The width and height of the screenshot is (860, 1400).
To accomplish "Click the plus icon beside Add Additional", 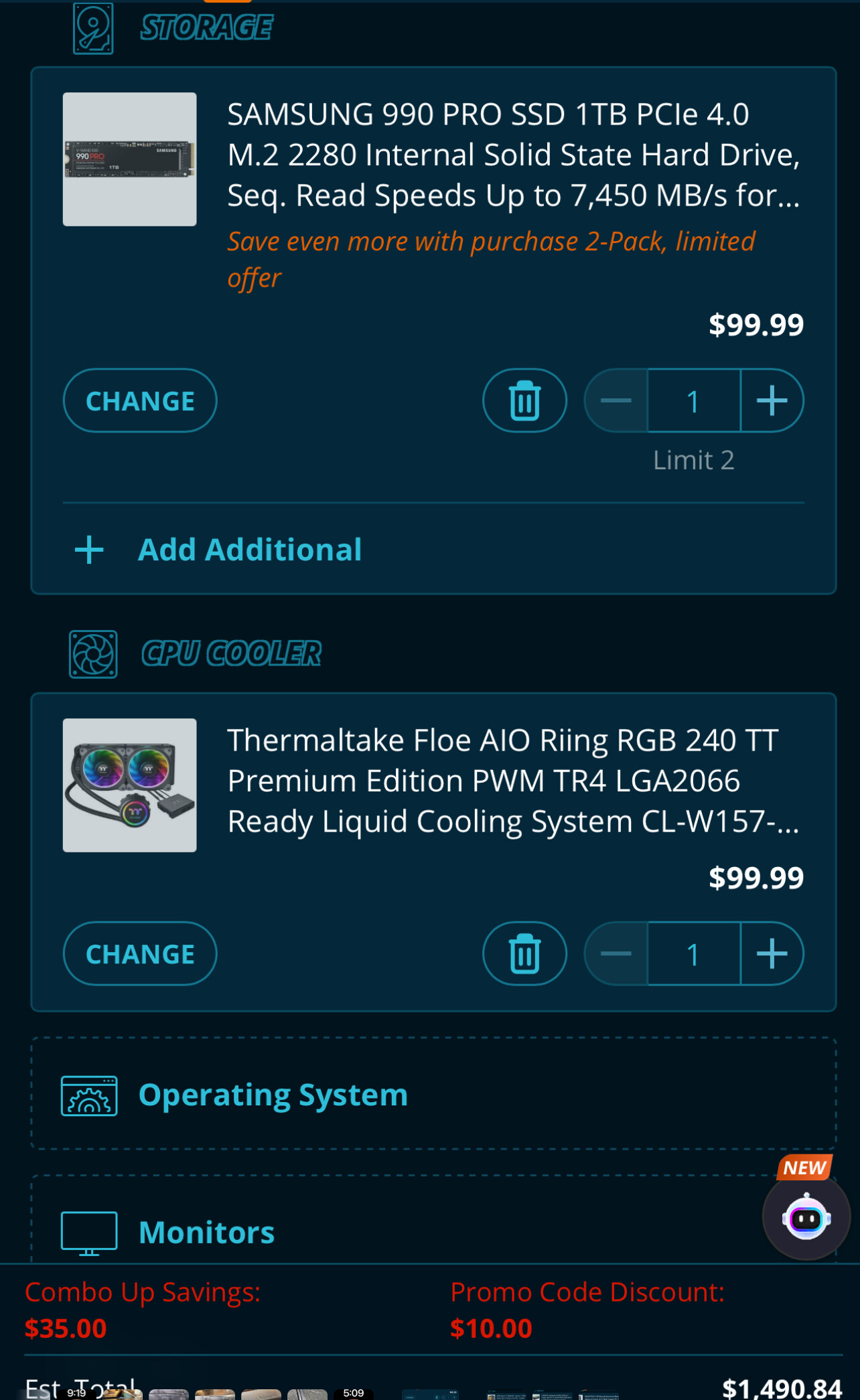I will point(89,550).
